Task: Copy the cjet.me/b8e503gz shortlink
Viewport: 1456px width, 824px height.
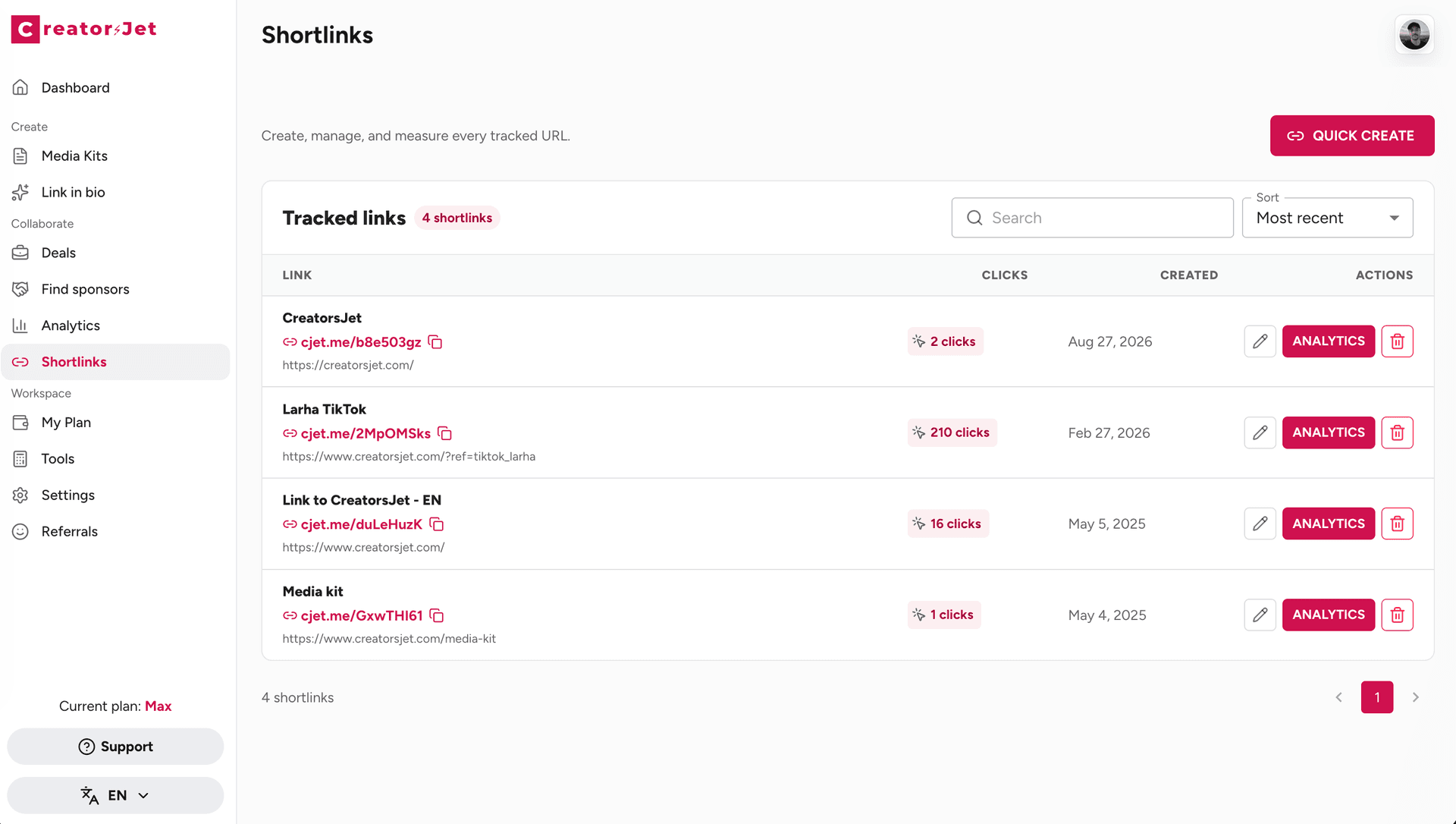Action: 435,342
